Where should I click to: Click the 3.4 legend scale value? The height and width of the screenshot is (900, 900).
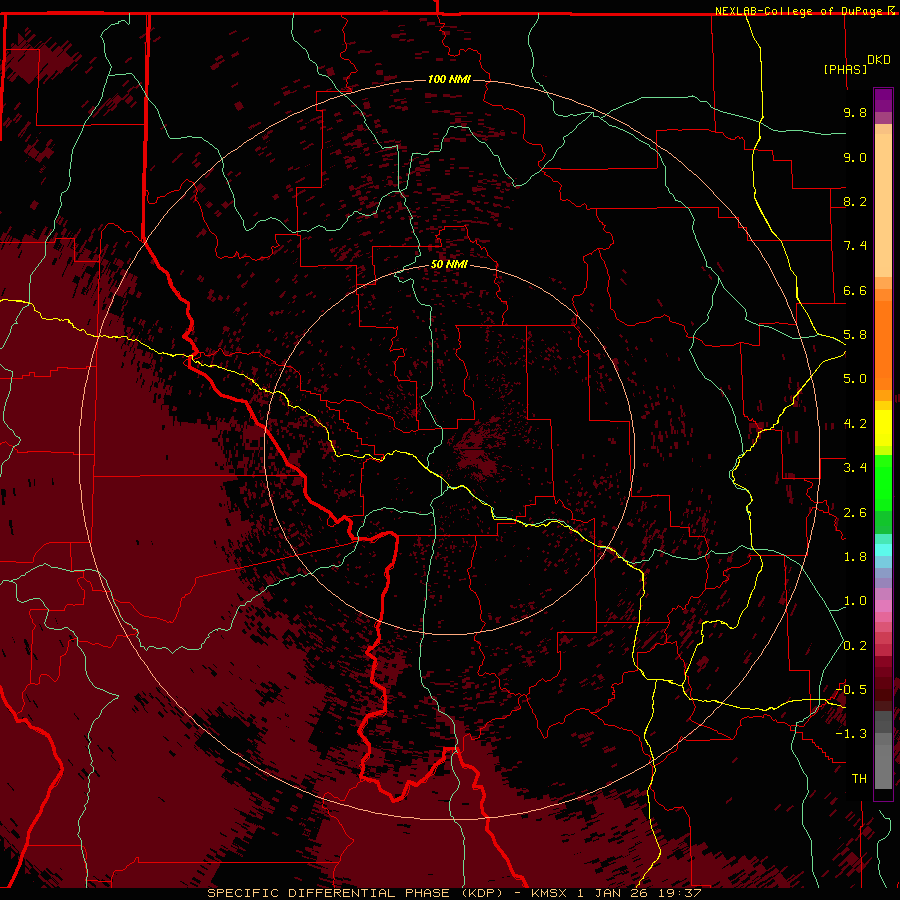point(855,468)
